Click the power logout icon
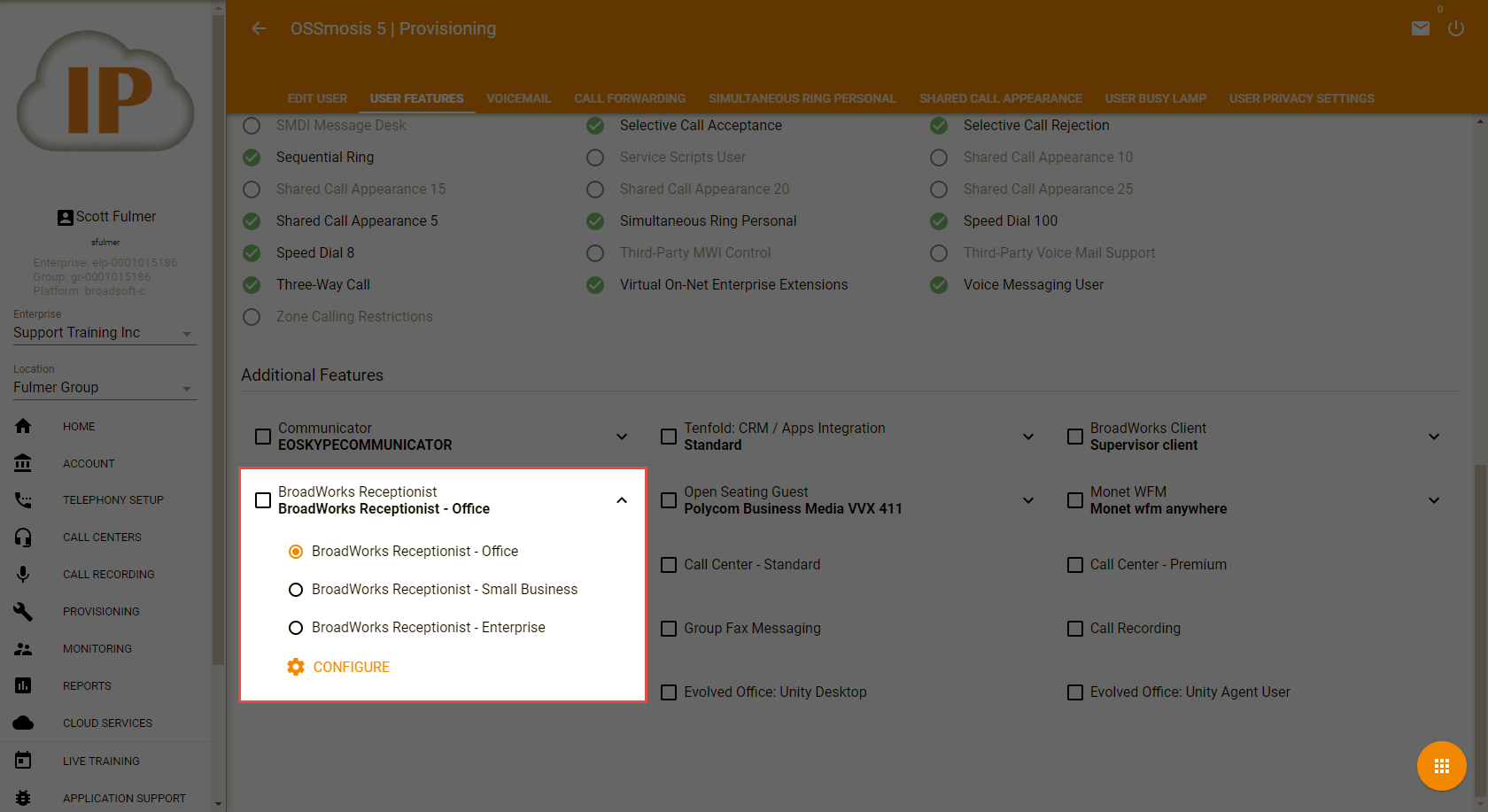 (1455, 29)
